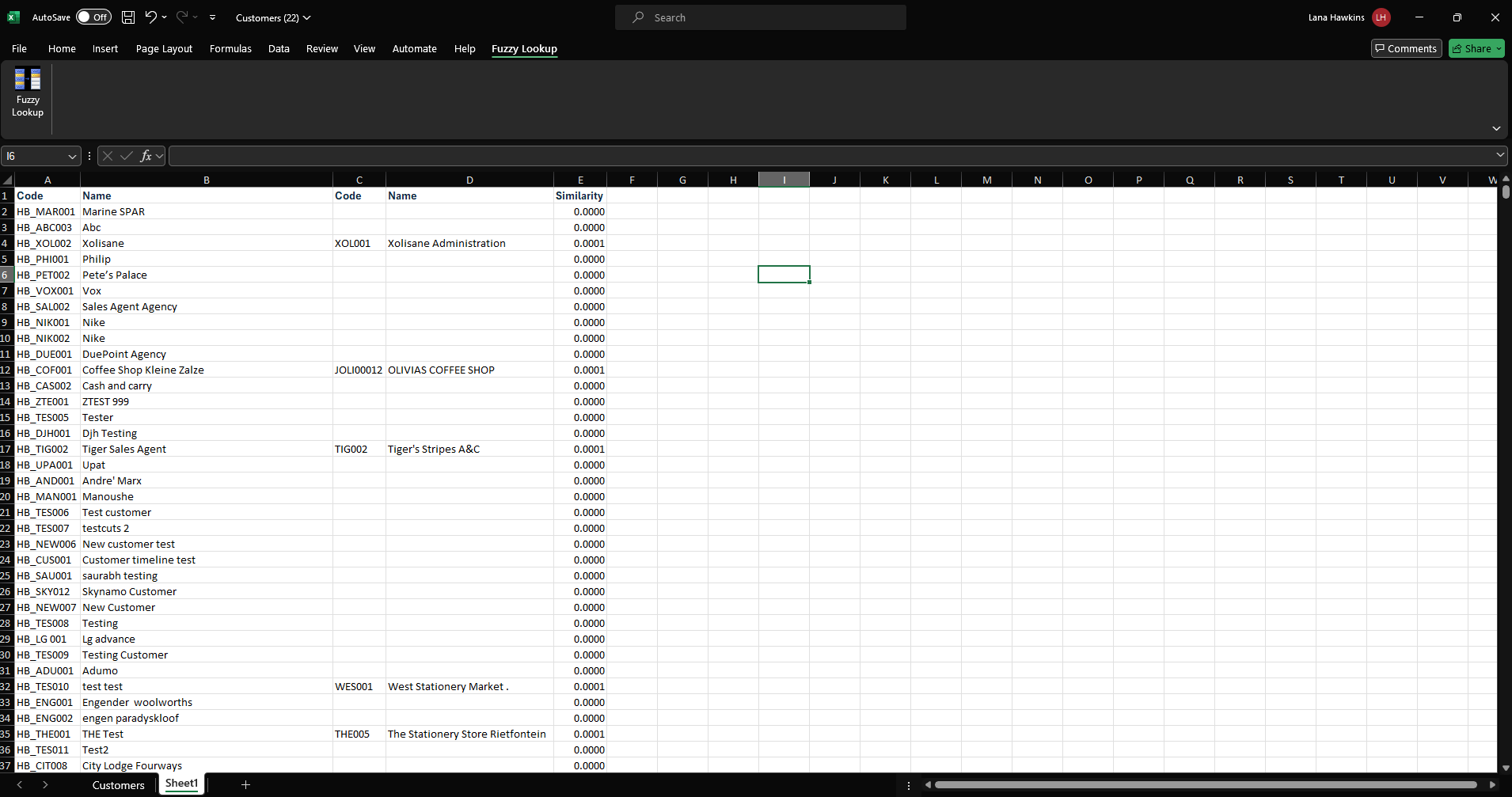This screenshot has height=797, width=1512.
Task: Open the Formulas ribbon tab
Action: 230,49
